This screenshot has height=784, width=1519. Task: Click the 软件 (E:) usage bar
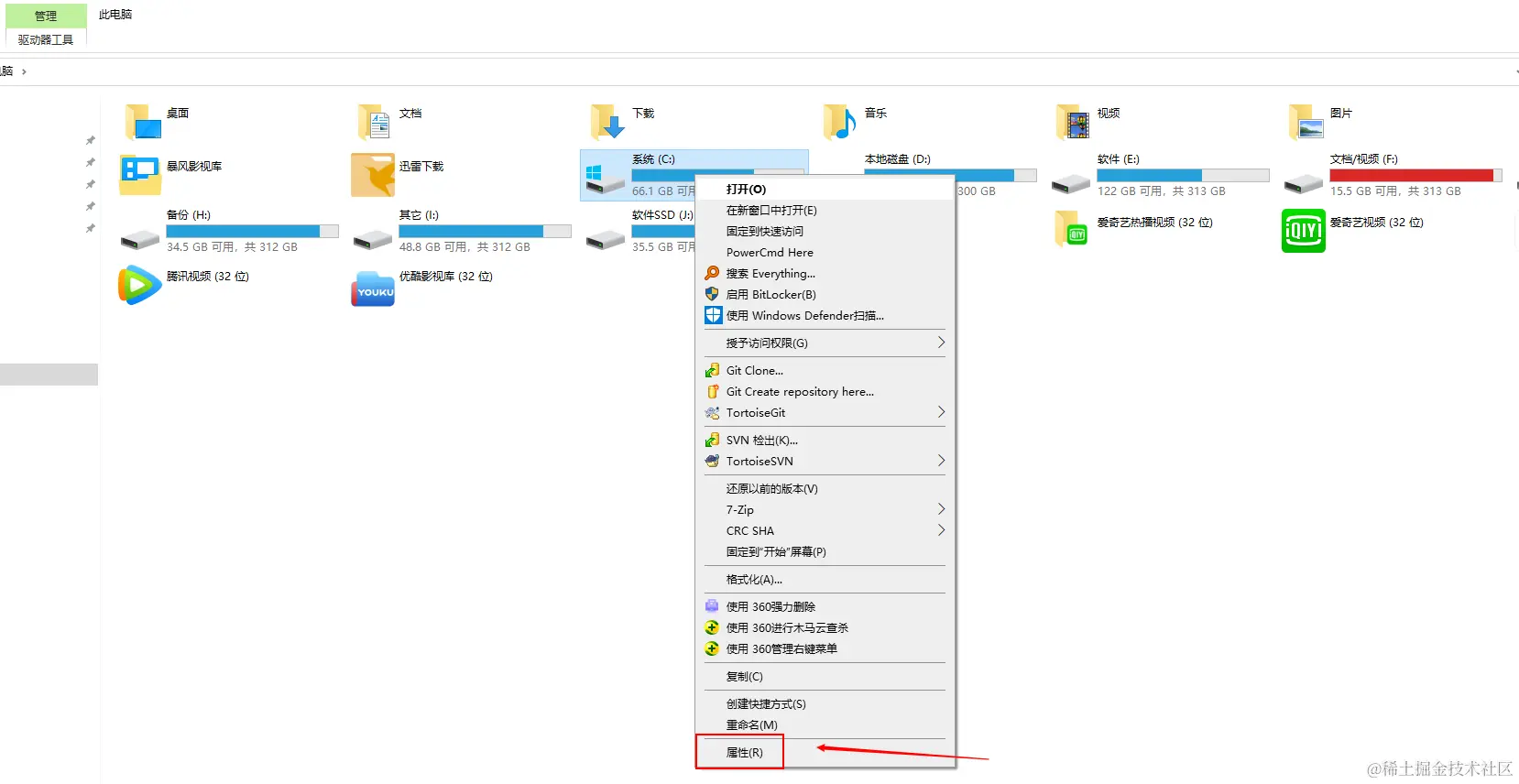click(x=1183, y=175)
